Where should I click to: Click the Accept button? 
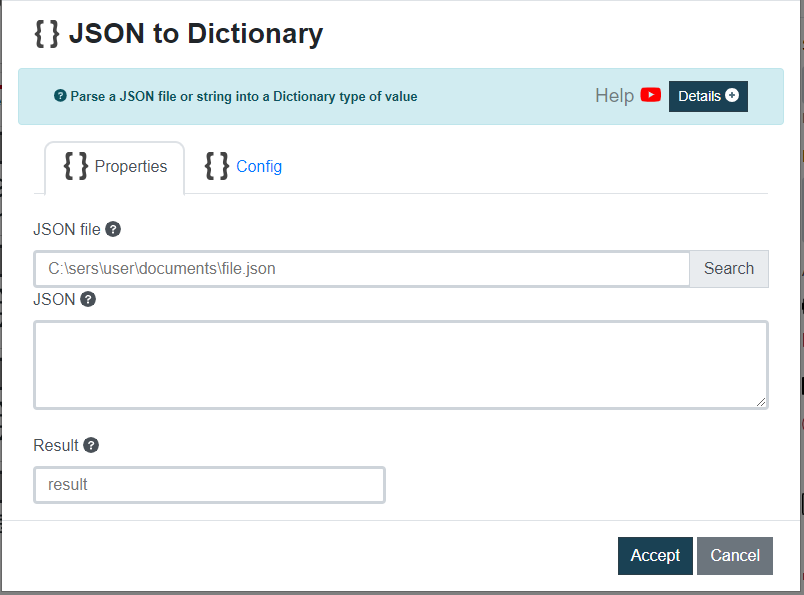tap(655, 555)
